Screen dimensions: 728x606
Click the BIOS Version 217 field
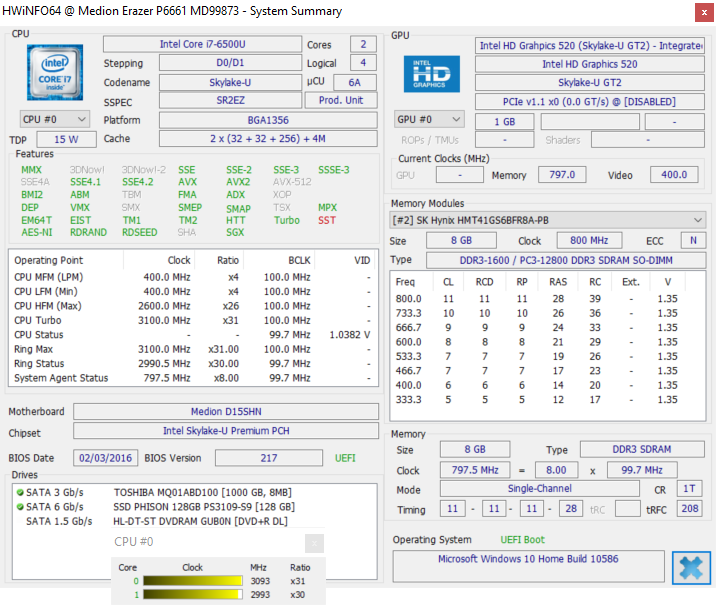tap(269, 458)
